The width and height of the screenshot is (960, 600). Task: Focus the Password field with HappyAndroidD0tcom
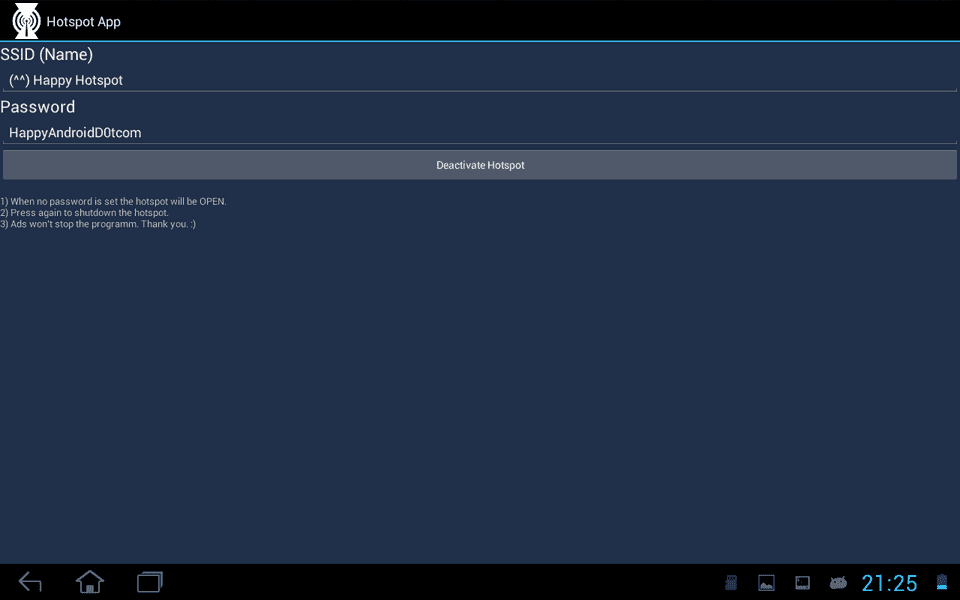[x=480, y=133]
